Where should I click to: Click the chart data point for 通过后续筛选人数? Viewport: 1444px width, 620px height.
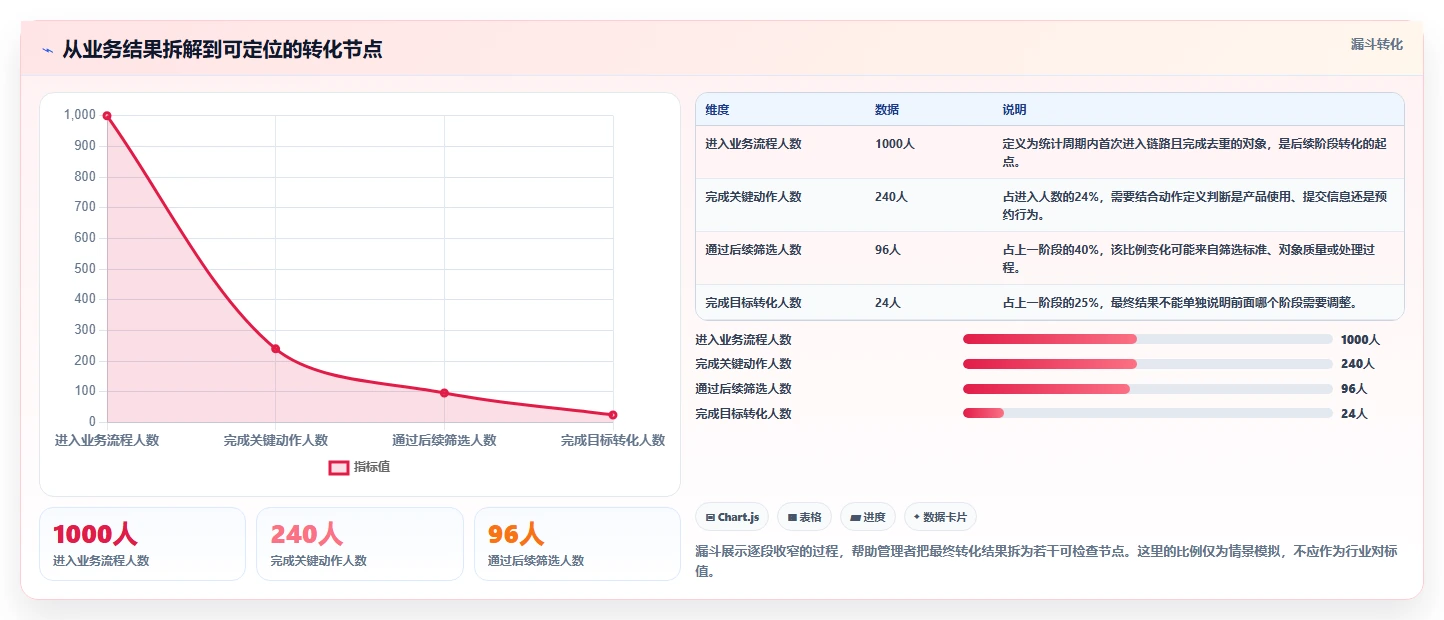click(x=444, y=393)
